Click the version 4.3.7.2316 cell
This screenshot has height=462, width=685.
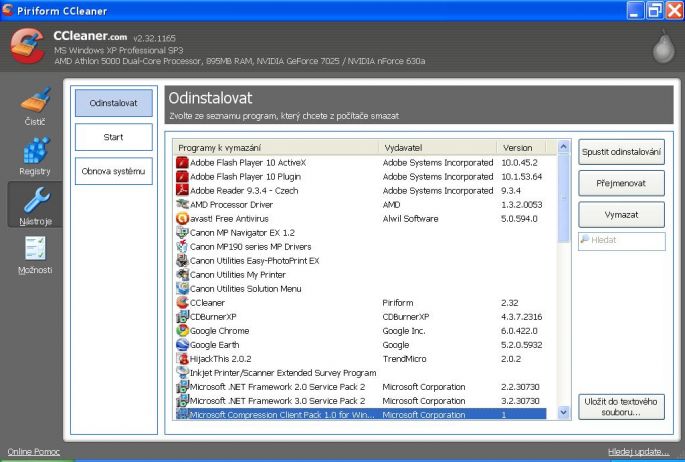tap(522, 317)
